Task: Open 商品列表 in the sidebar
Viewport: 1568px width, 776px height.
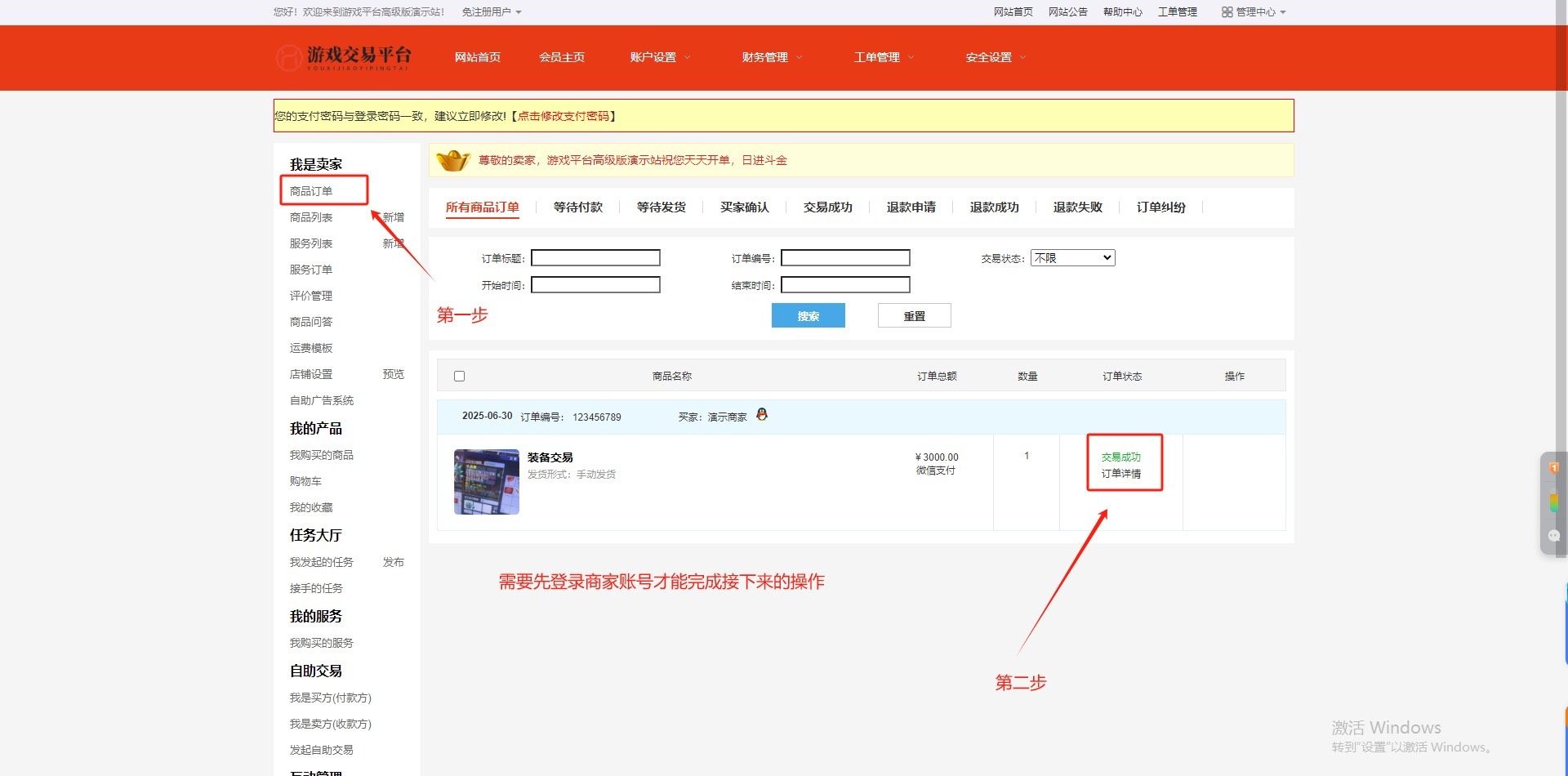Action: coord(311,217)
